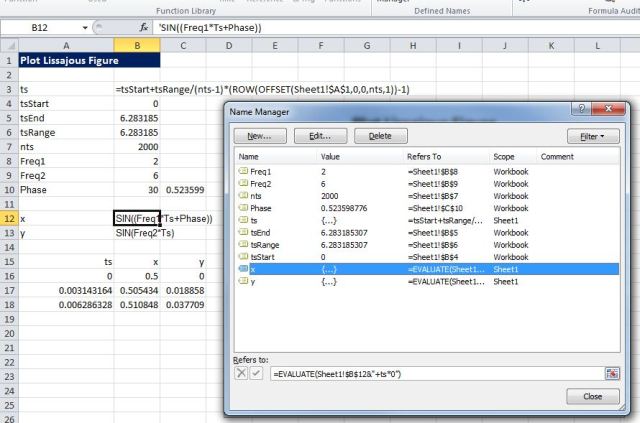Select the tsStart name entry icon
The width and height of the screenshot is (640, 423).
(x=243, y=255)
